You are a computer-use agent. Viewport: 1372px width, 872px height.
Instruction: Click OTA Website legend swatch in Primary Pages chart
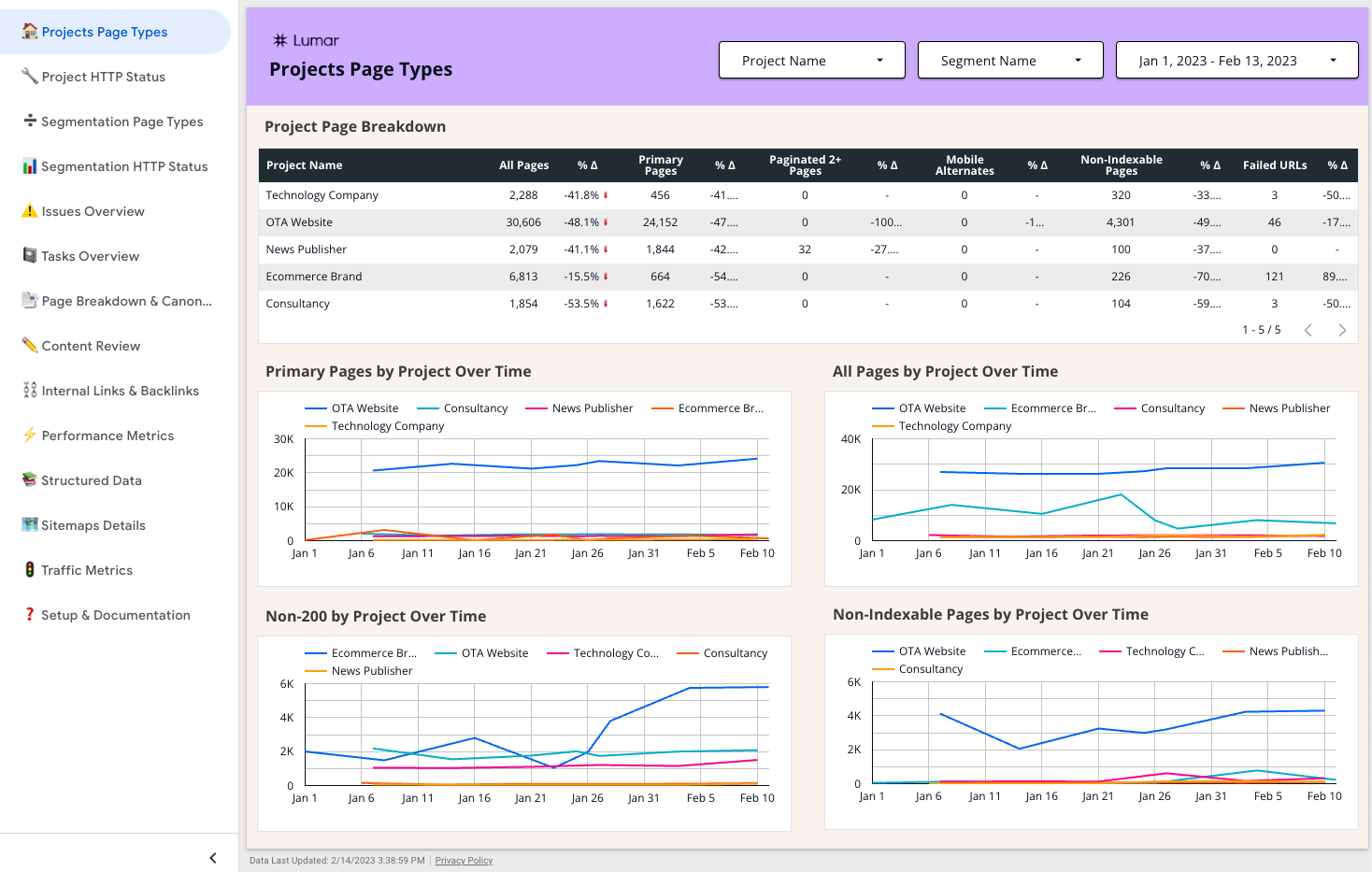pyautogui.click(x=316, y=408)
